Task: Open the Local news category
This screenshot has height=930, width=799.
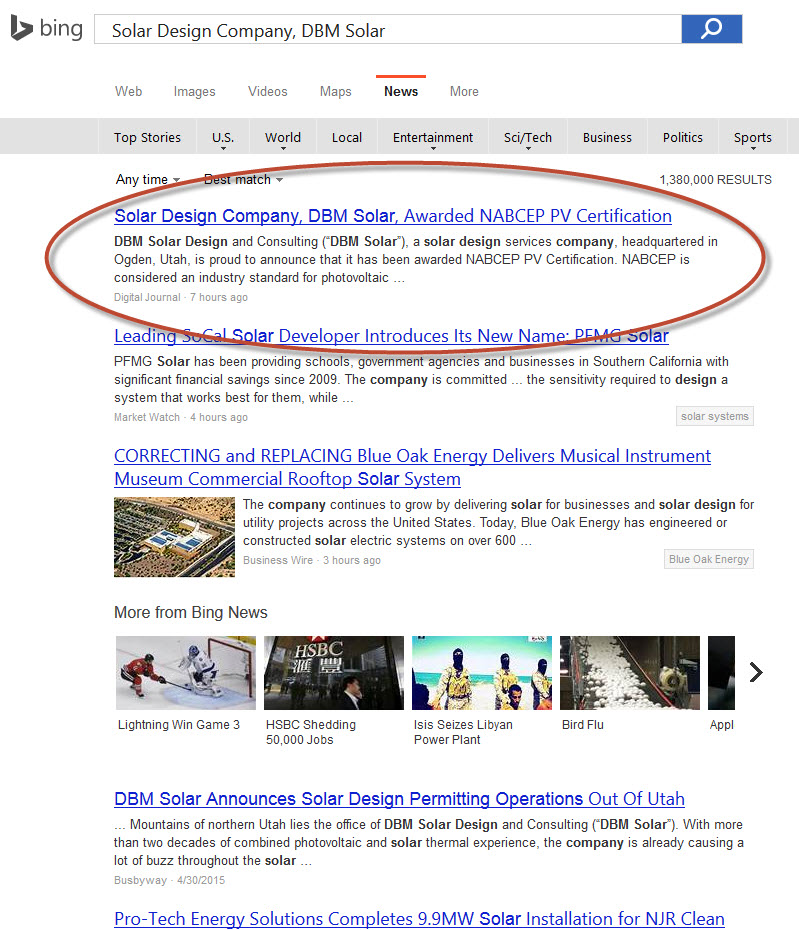Action: (347, 137)
